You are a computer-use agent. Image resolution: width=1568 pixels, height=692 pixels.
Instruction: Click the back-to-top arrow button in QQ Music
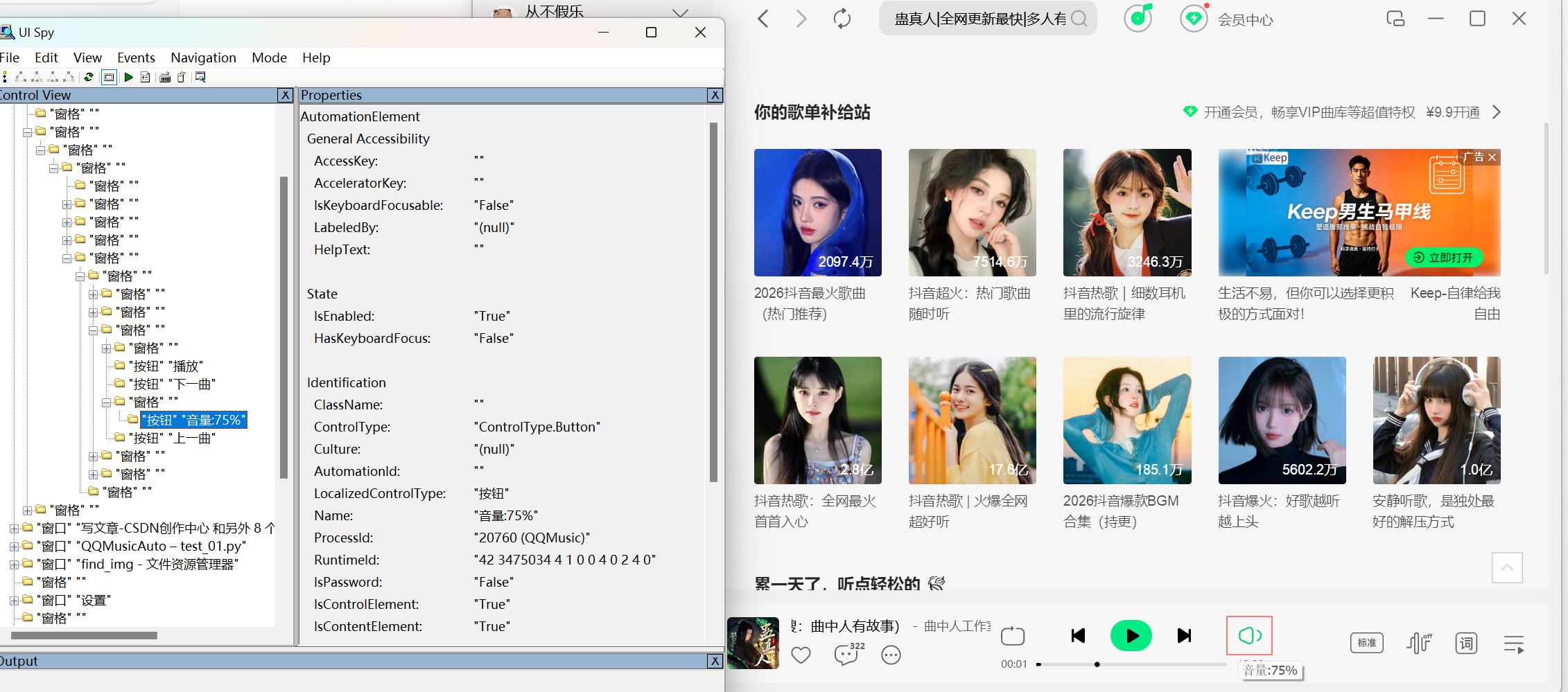pos(1507,568)
